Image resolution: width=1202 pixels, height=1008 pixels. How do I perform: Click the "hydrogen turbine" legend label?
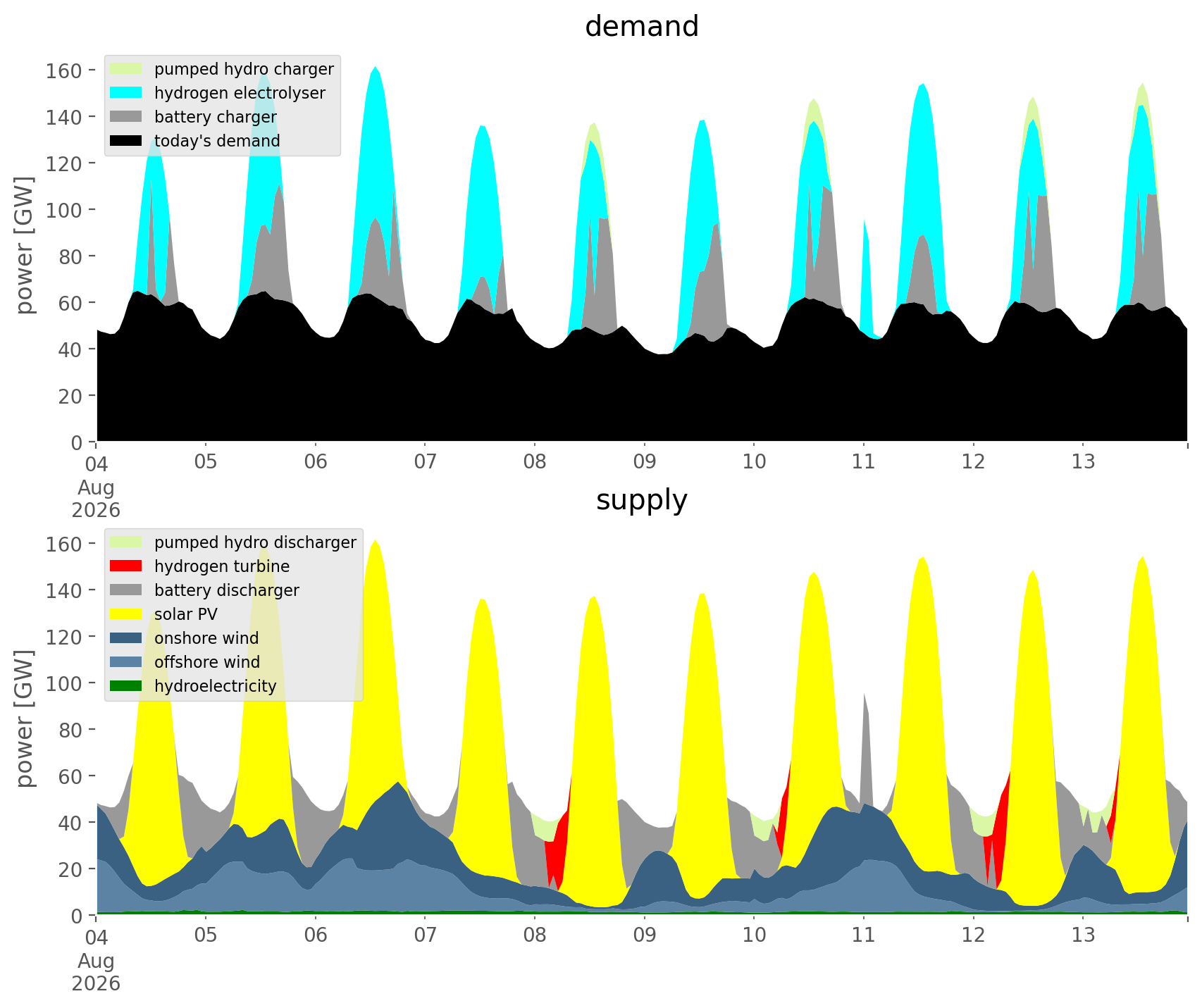222,566
